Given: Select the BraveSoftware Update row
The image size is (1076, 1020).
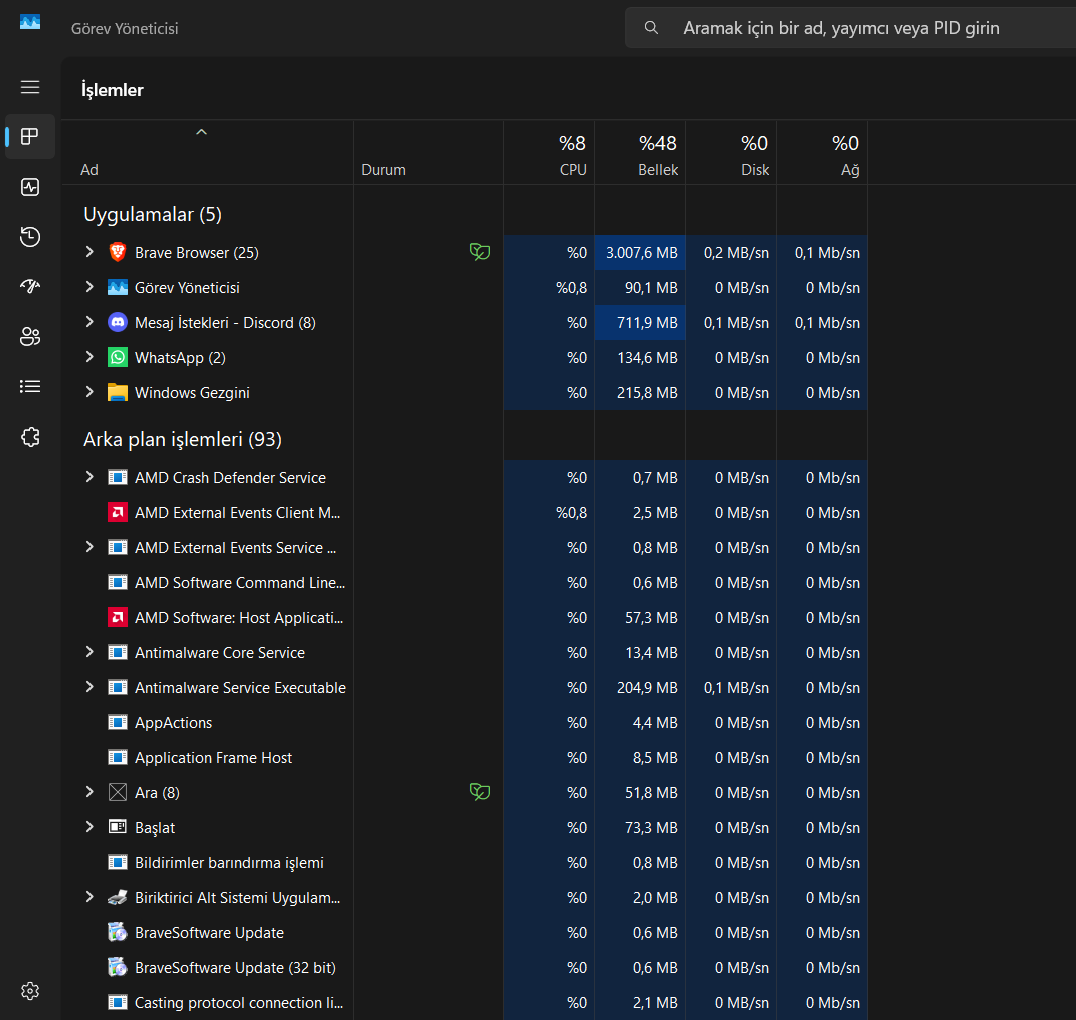Looking at the screenshot, I should [x=465, y=932].
